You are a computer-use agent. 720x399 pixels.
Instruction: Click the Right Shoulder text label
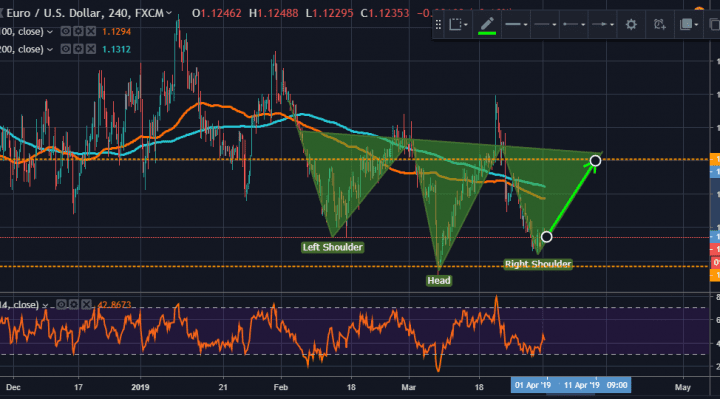[x=538, y=264]
